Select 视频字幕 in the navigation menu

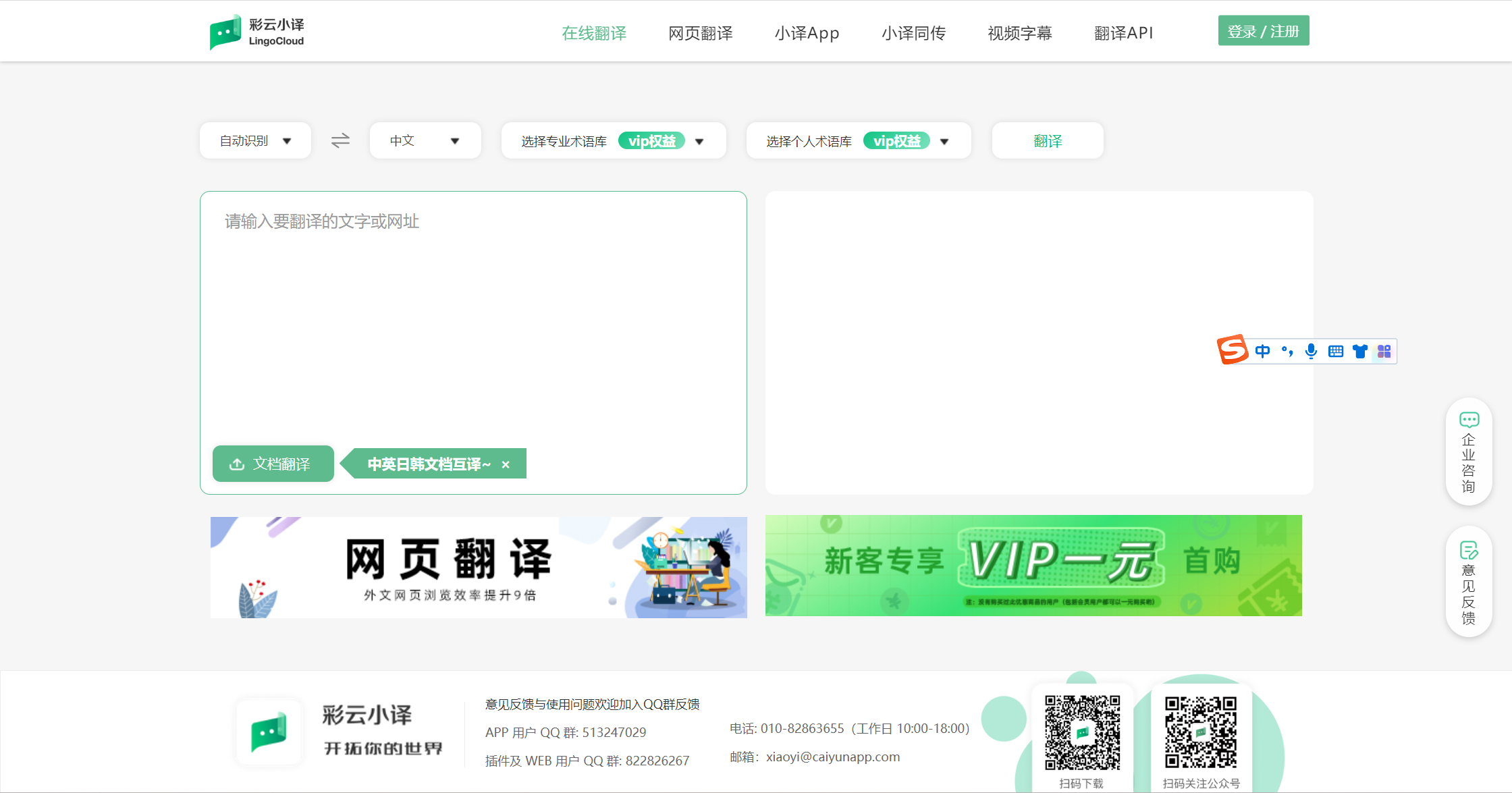click(x=1020, y=32)
